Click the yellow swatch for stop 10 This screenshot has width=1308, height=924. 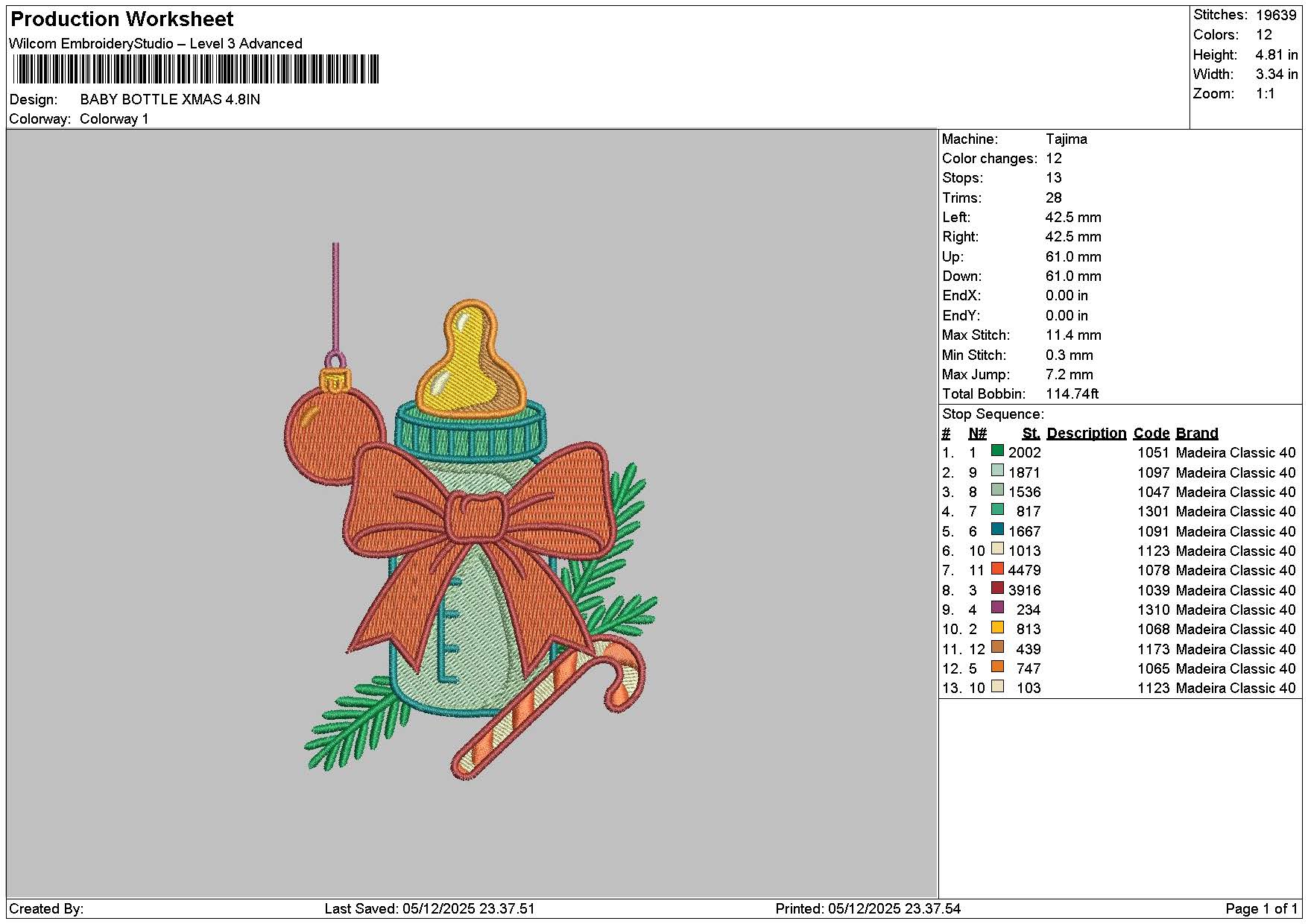tap(997, 627)
